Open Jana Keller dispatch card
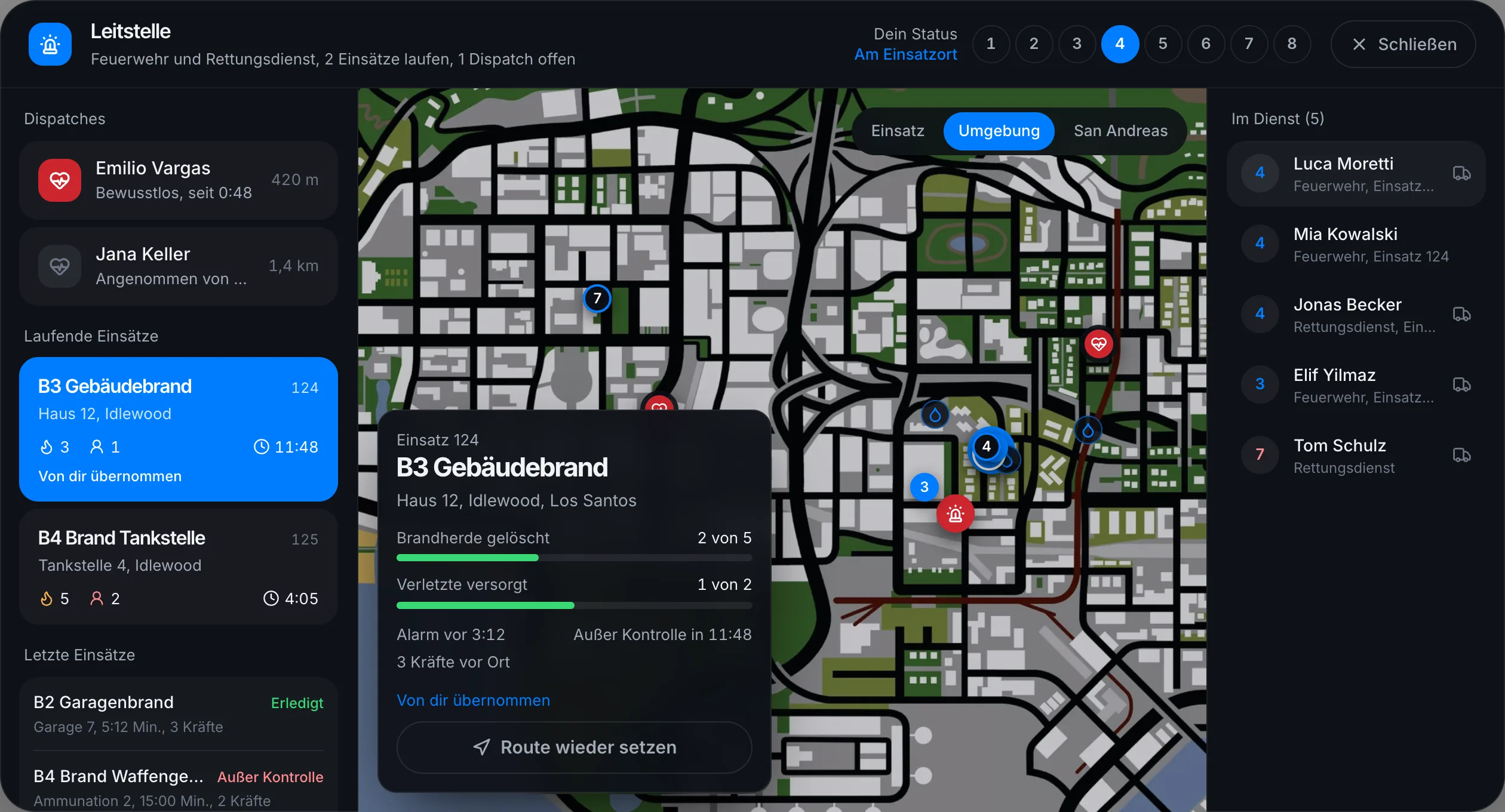Image resolution: width=1505 pixels, height=812 pixels. 179,266
